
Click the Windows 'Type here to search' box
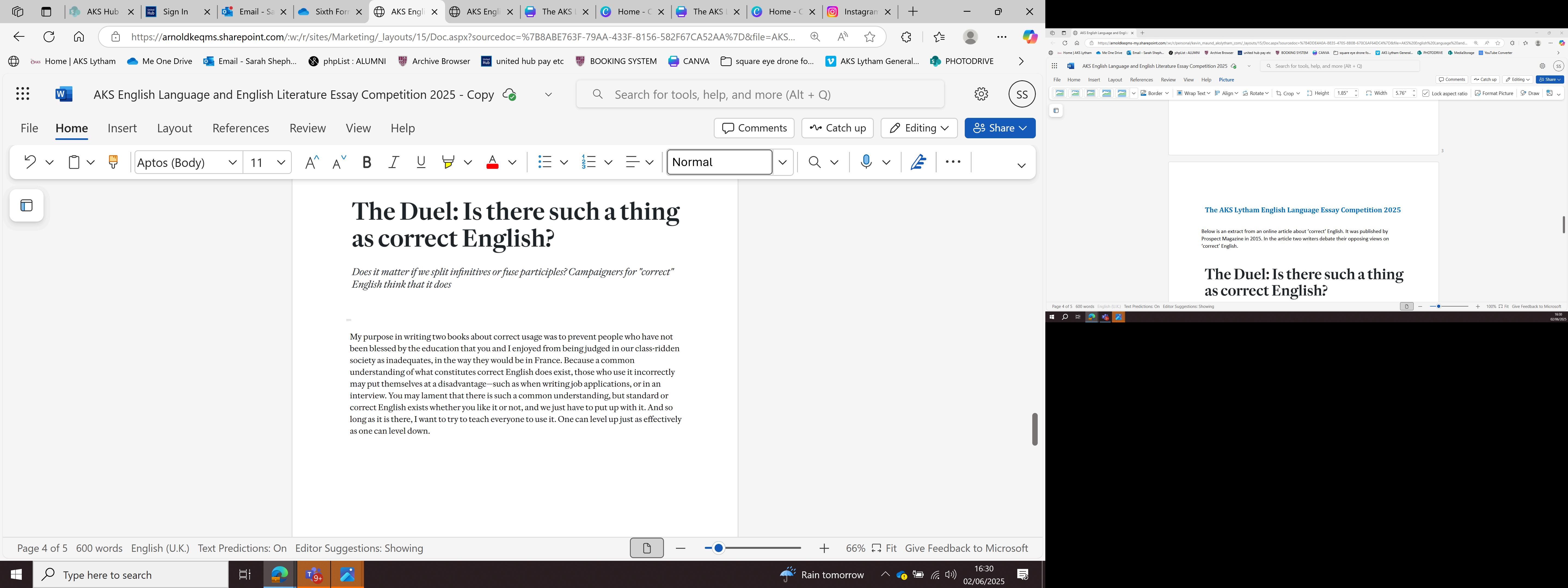131,575
